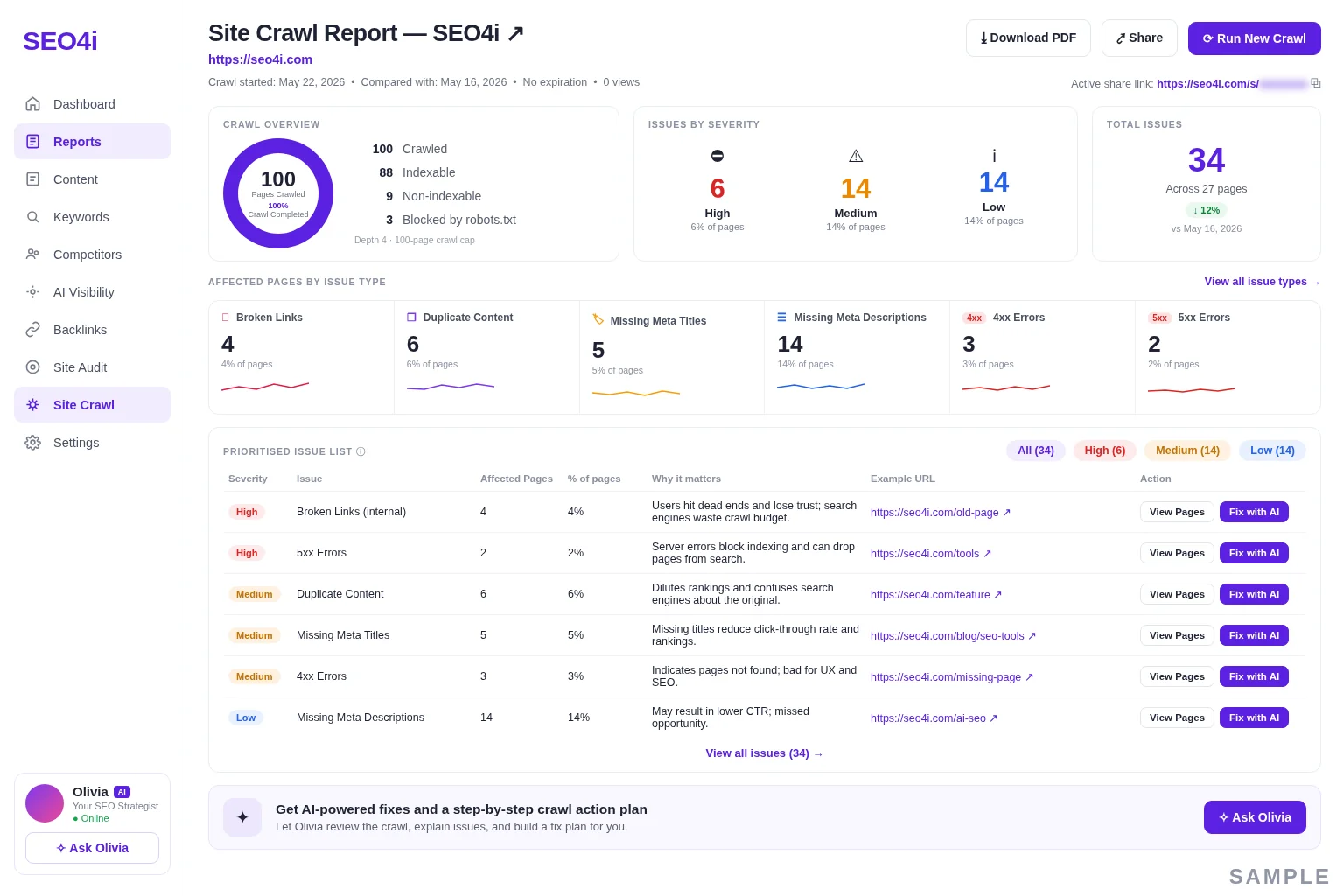This screenshot has height=896, width=1344.
Task: Filter issue list by All (34)
Action: 1036,451
